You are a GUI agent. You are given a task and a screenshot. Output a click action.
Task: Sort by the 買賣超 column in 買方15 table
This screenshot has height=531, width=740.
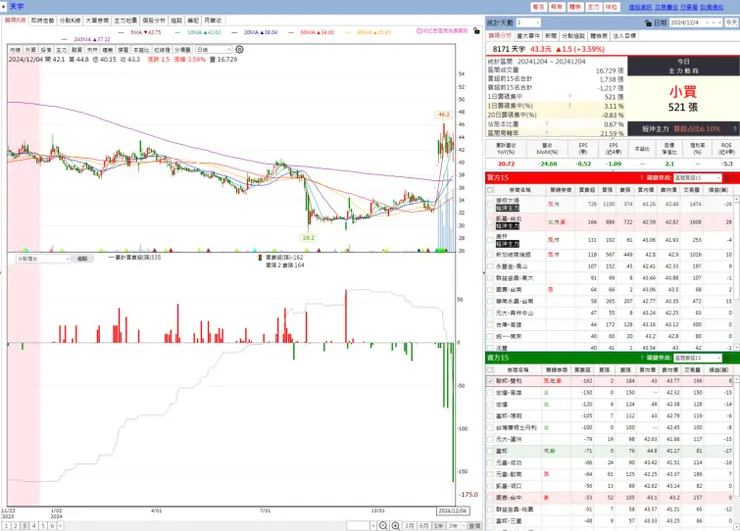[587, 190]
